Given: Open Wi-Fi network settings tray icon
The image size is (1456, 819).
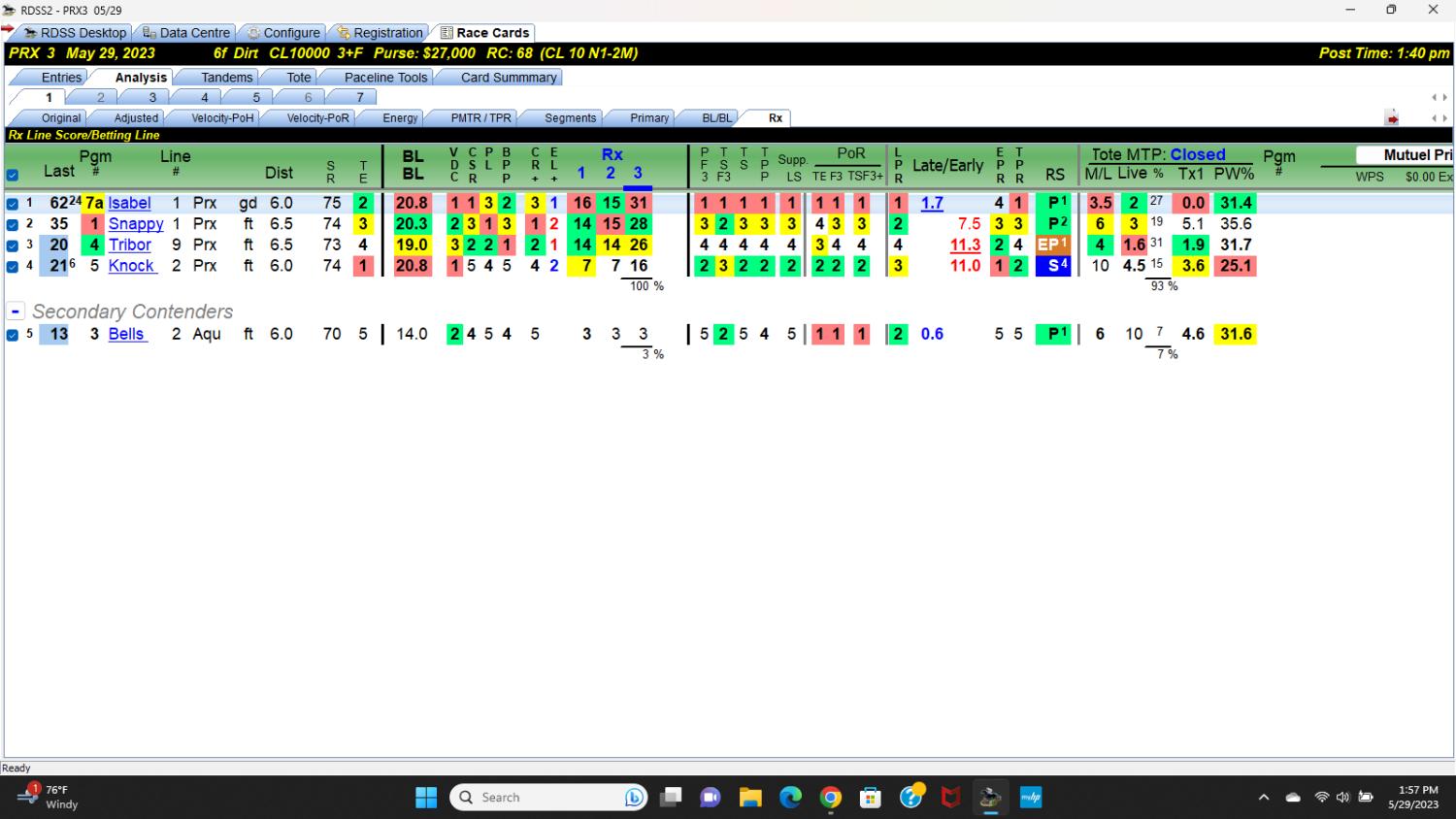Looking at the screenshot, I should coord(1321,798).
